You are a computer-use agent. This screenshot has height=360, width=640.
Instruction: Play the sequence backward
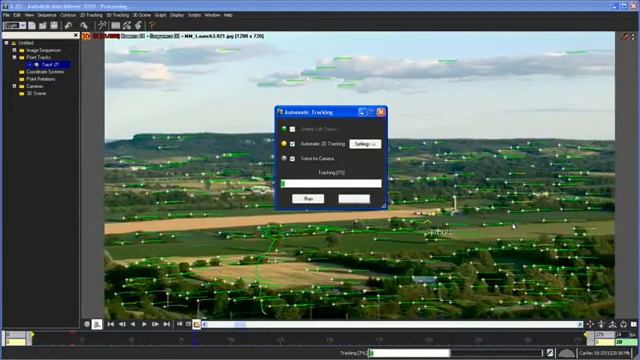(133, 324)
